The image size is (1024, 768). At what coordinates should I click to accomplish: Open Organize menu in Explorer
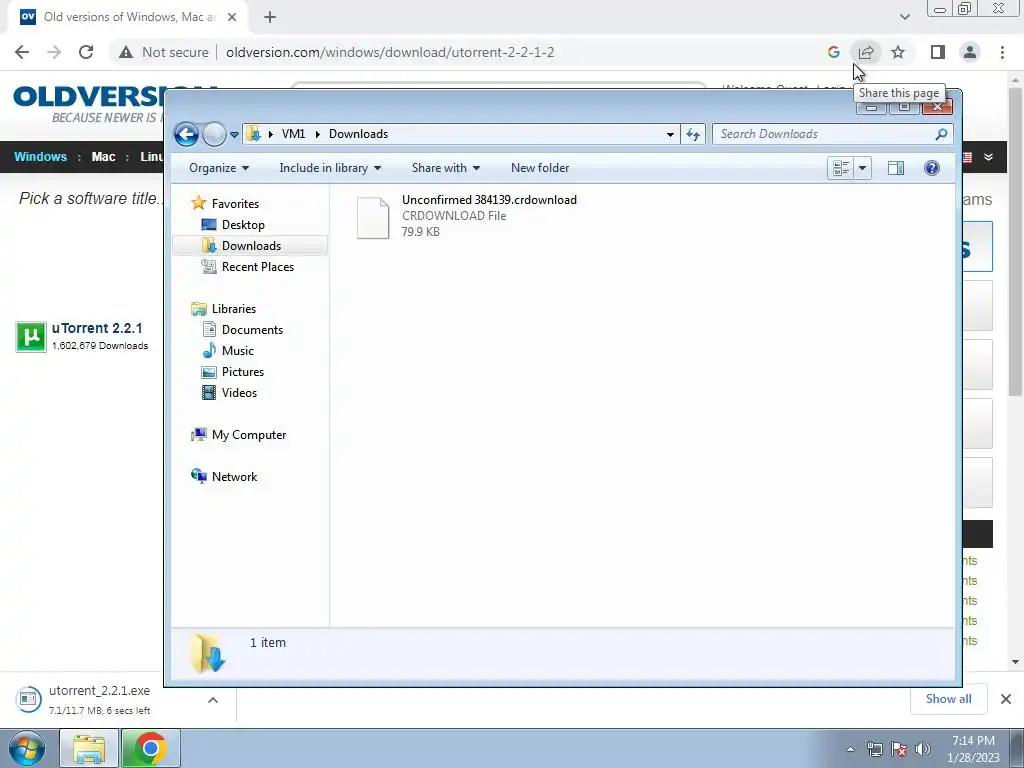point(219,168)
